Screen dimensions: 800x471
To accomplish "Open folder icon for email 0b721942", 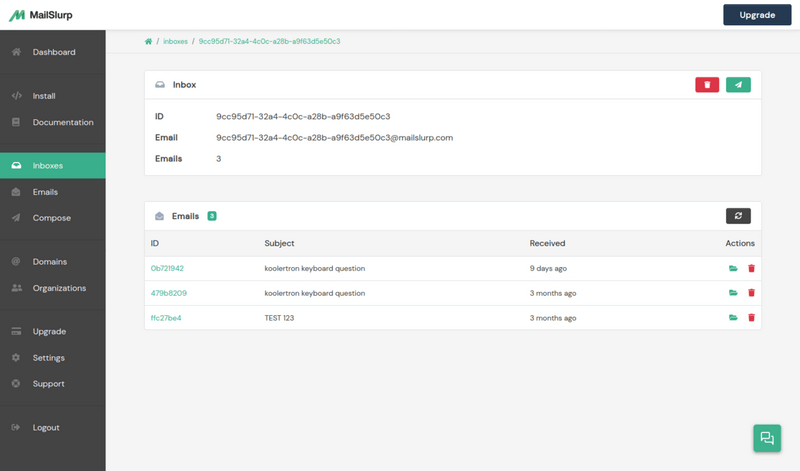I will (x=733, y=268).
